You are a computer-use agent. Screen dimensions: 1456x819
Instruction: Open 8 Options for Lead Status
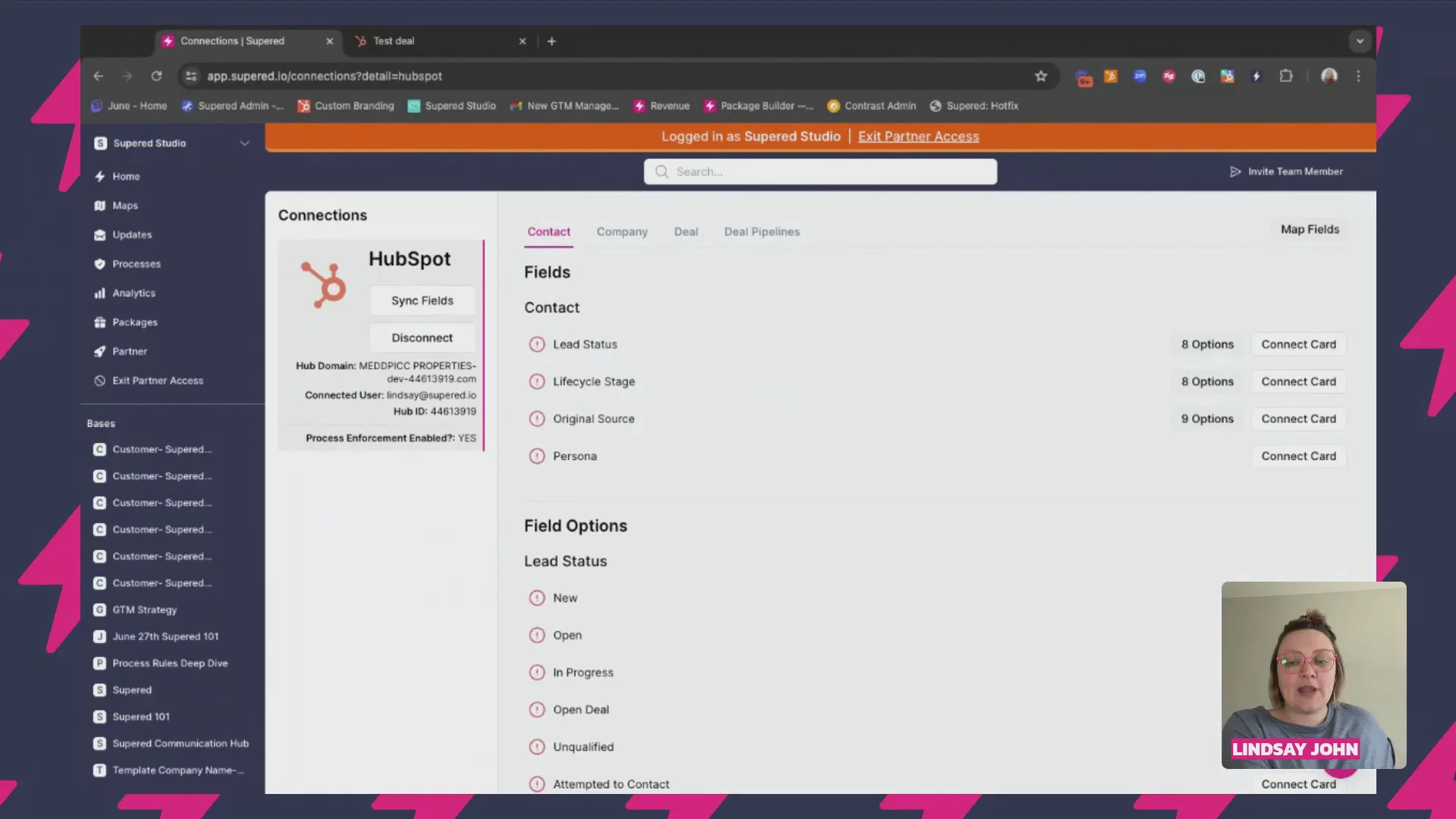(1207, 344)
